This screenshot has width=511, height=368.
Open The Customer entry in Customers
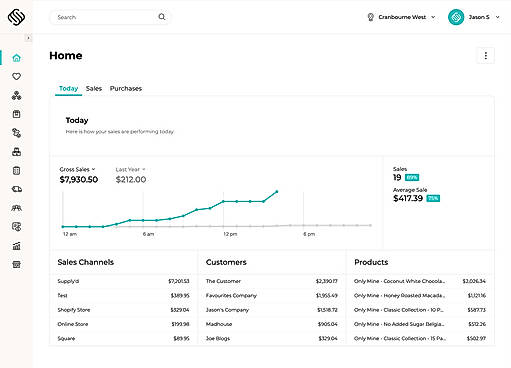click(x=272, y=281)
